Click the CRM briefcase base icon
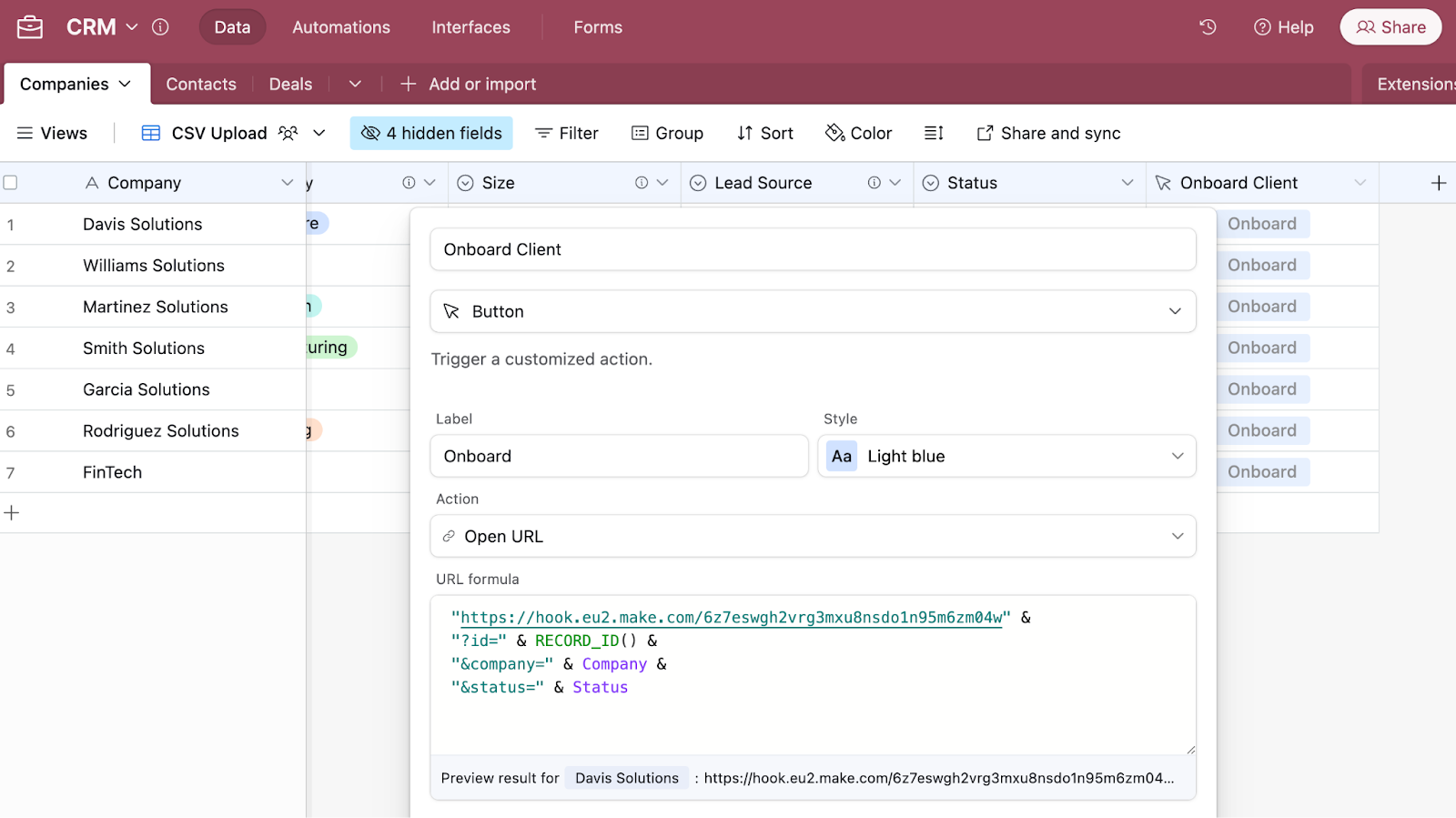Screen dimensions: 1456x818 point(30,27)
